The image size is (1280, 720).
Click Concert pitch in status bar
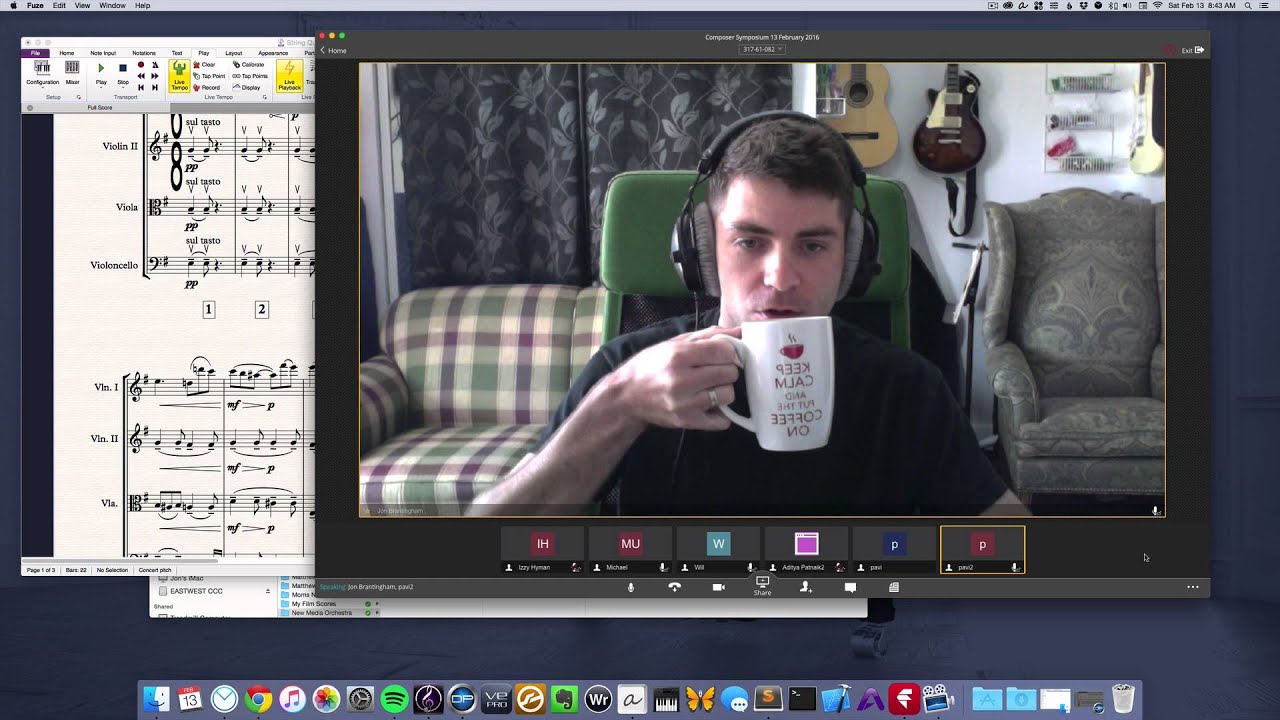pyautogui.click(x=155, y=570)
